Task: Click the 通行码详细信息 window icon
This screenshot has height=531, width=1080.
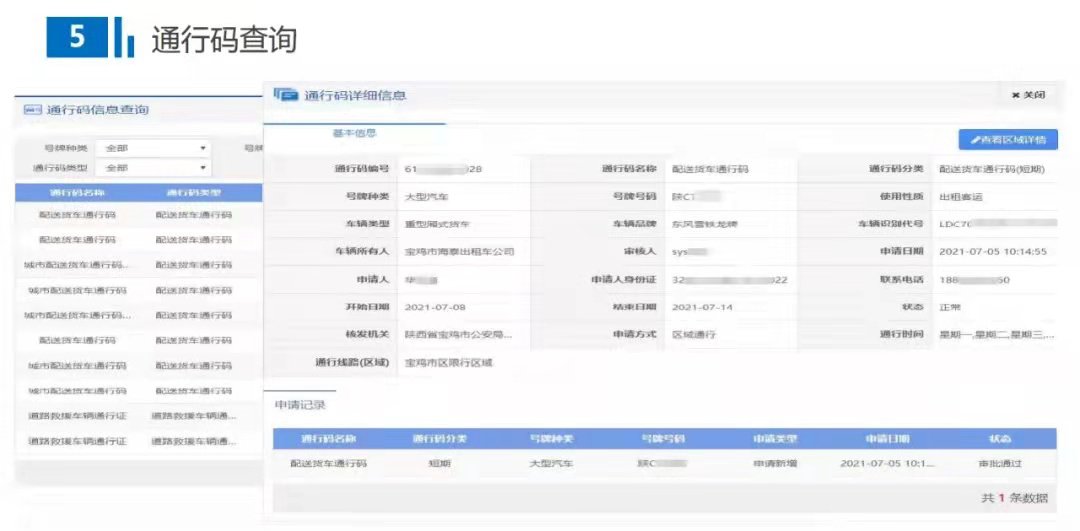Action: (x=286, y=95)
